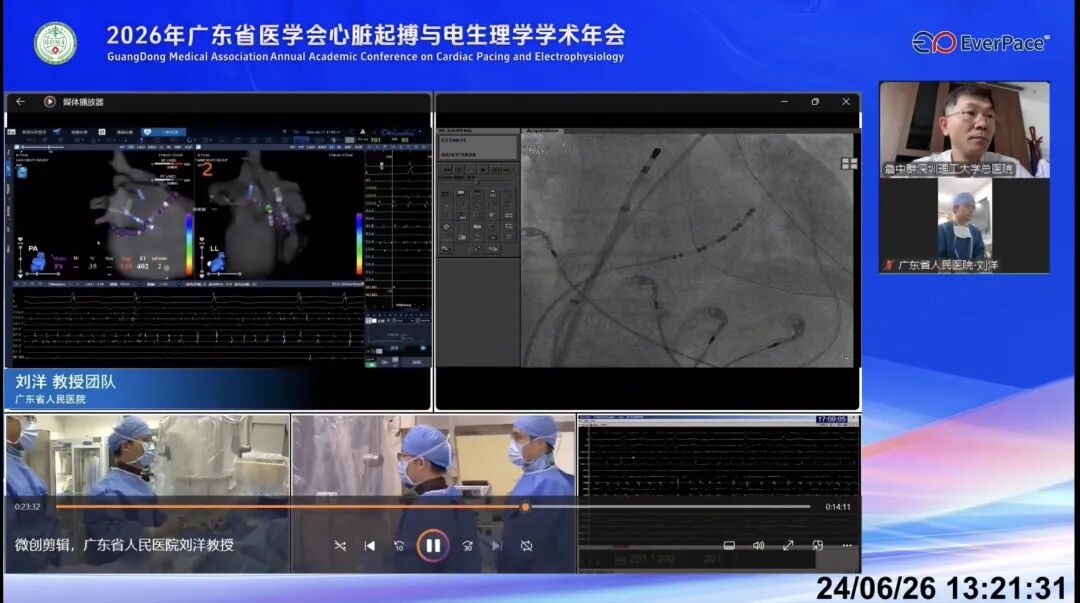This screenshot has height=603, width=1080.
Task: Click the GDMA round logo
Action: 55,43
